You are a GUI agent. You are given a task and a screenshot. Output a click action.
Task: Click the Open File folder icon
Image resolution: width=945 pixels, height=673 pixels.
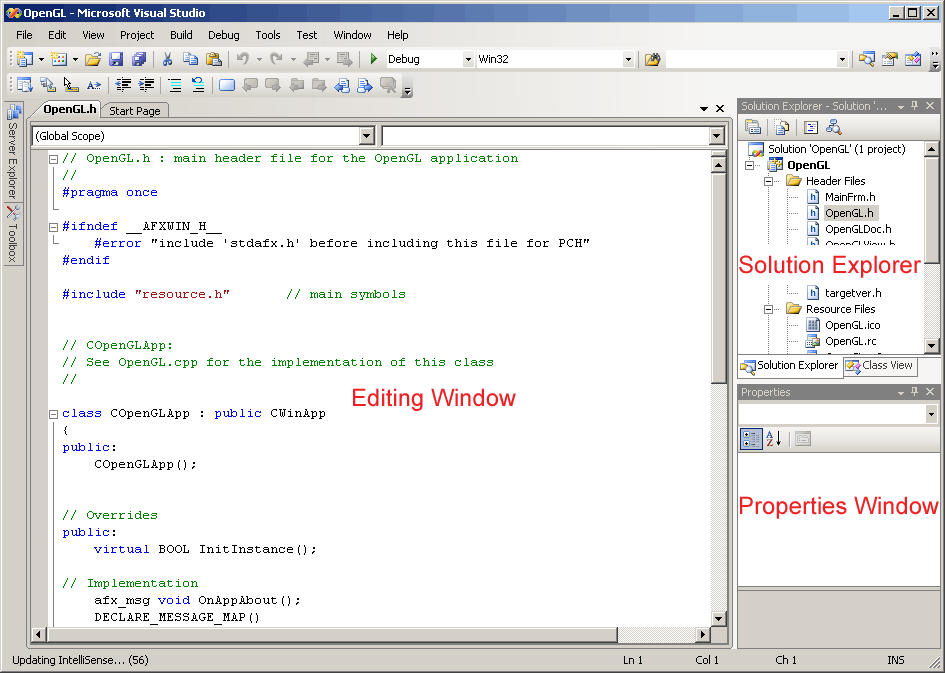click(93, 59)
